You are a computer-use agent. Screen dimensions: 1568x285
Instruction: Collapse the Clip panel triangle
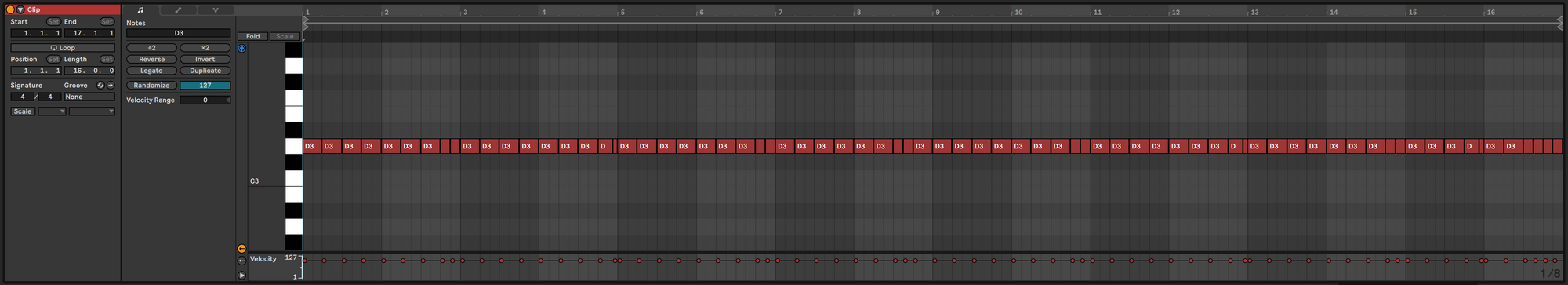tap(20, 9)
